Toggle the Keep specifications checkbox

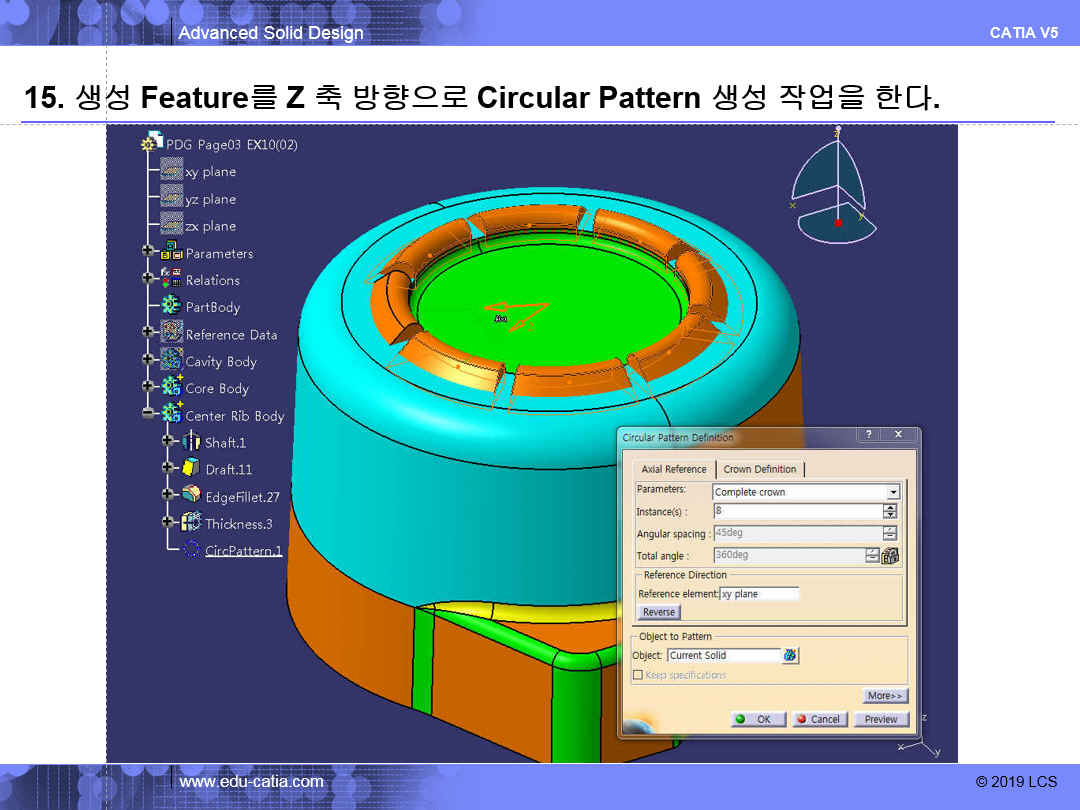(x=638, y=676)
